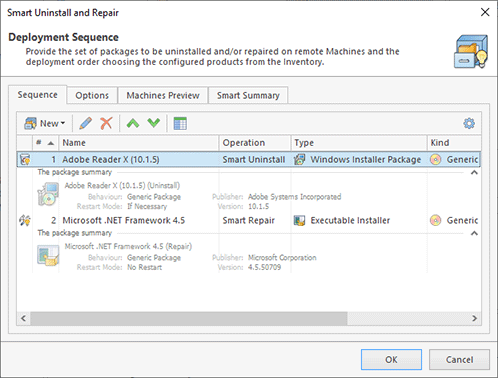Screen dimensions: 498x378
Task: Click the Smart Uninstall operation cell
Action: pos(254,160)
